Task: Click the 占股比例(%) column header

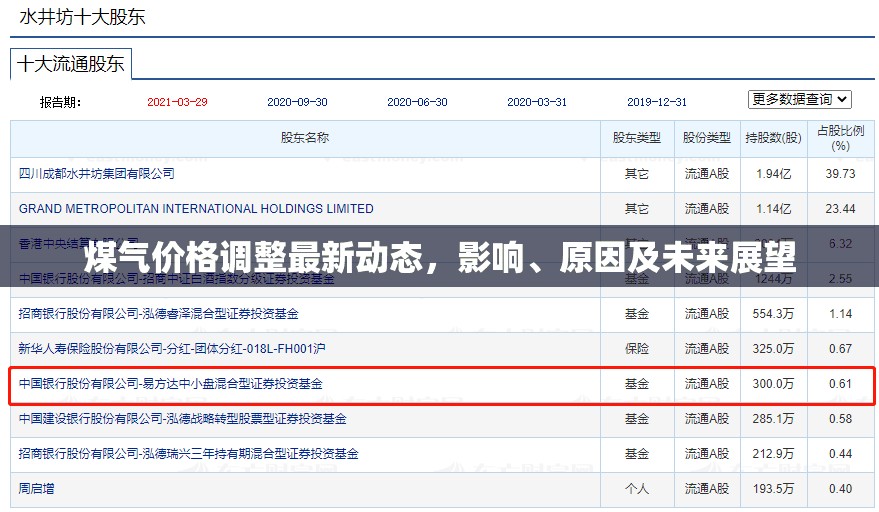Action: click(840, 139)
